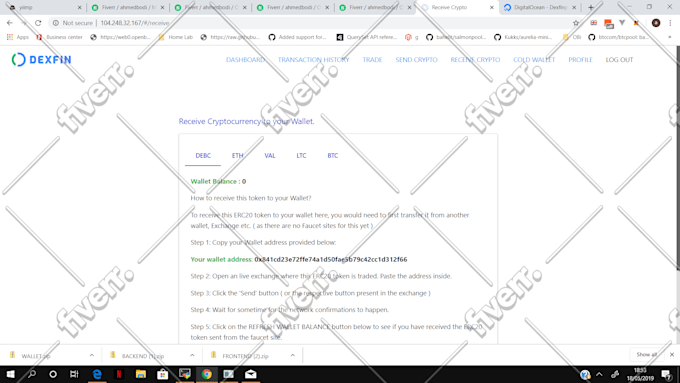Click the Dexfin logo

pyautogui.click(x=41, y=59)
